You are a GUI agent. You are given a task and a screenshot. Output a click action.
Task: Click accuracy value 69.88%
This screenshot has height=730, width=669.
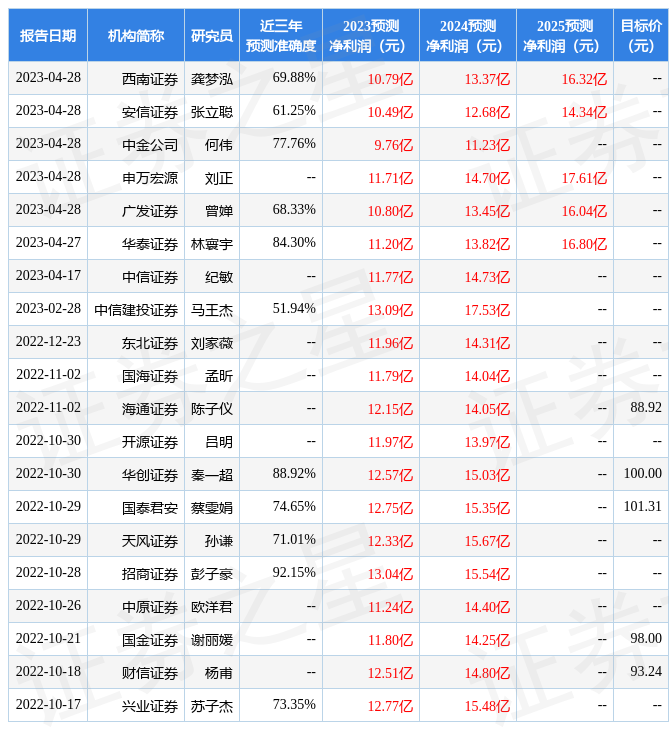tap(294, 77)
